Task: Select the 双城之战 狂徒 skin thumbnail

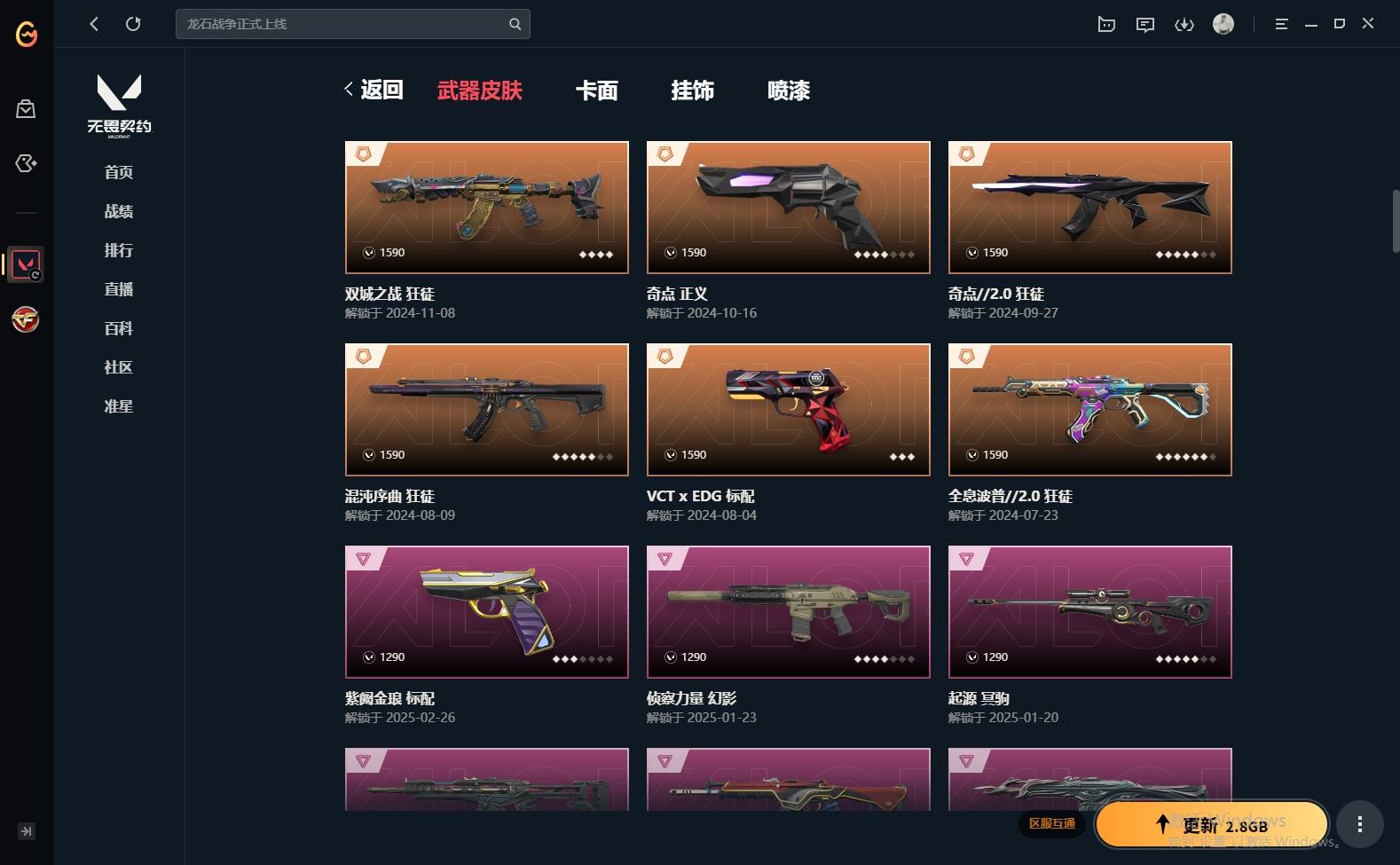Action: click(487, 208)
